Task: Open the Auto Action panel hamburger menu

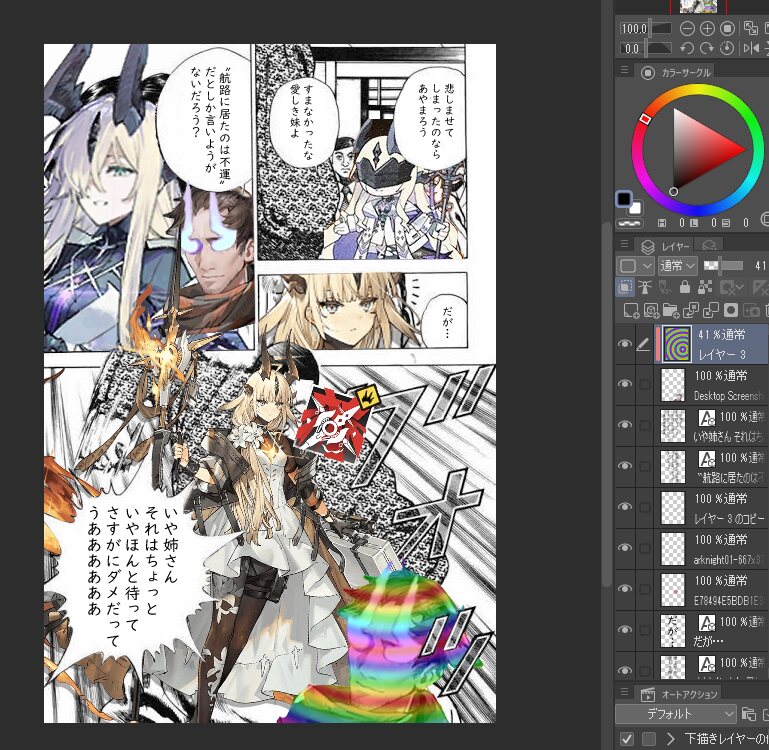Action: click(x=624, y=692)
